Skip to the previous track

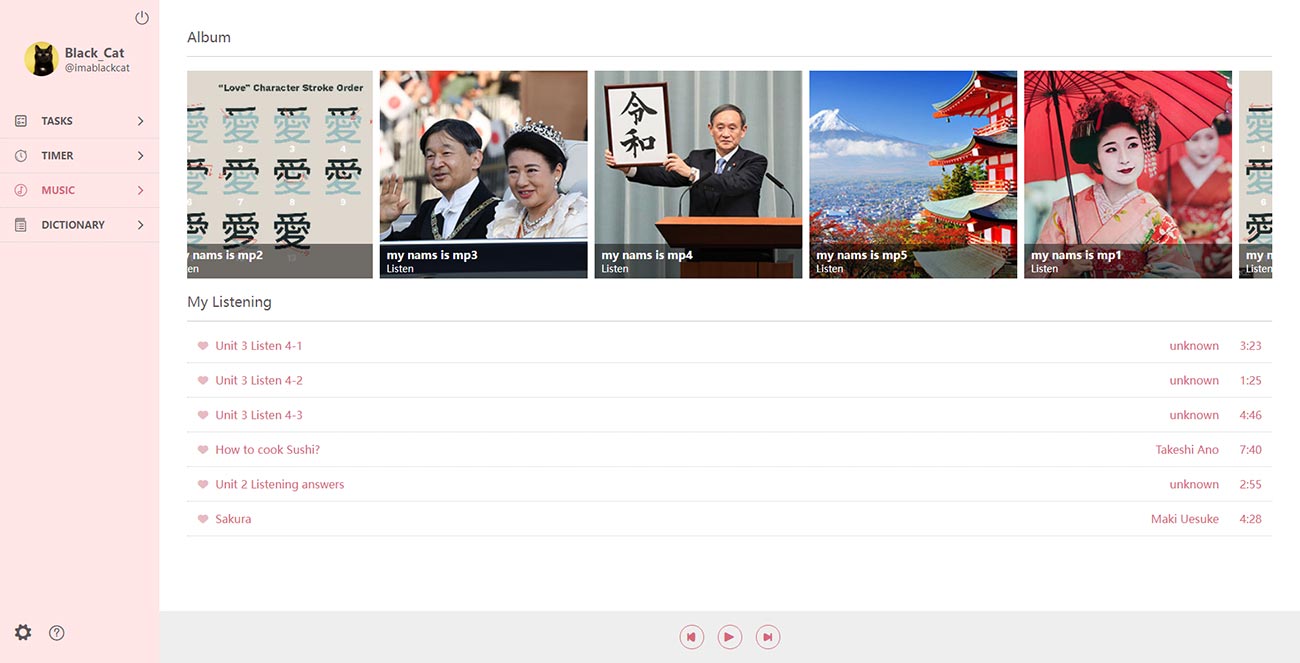click(x=691, y=637)
